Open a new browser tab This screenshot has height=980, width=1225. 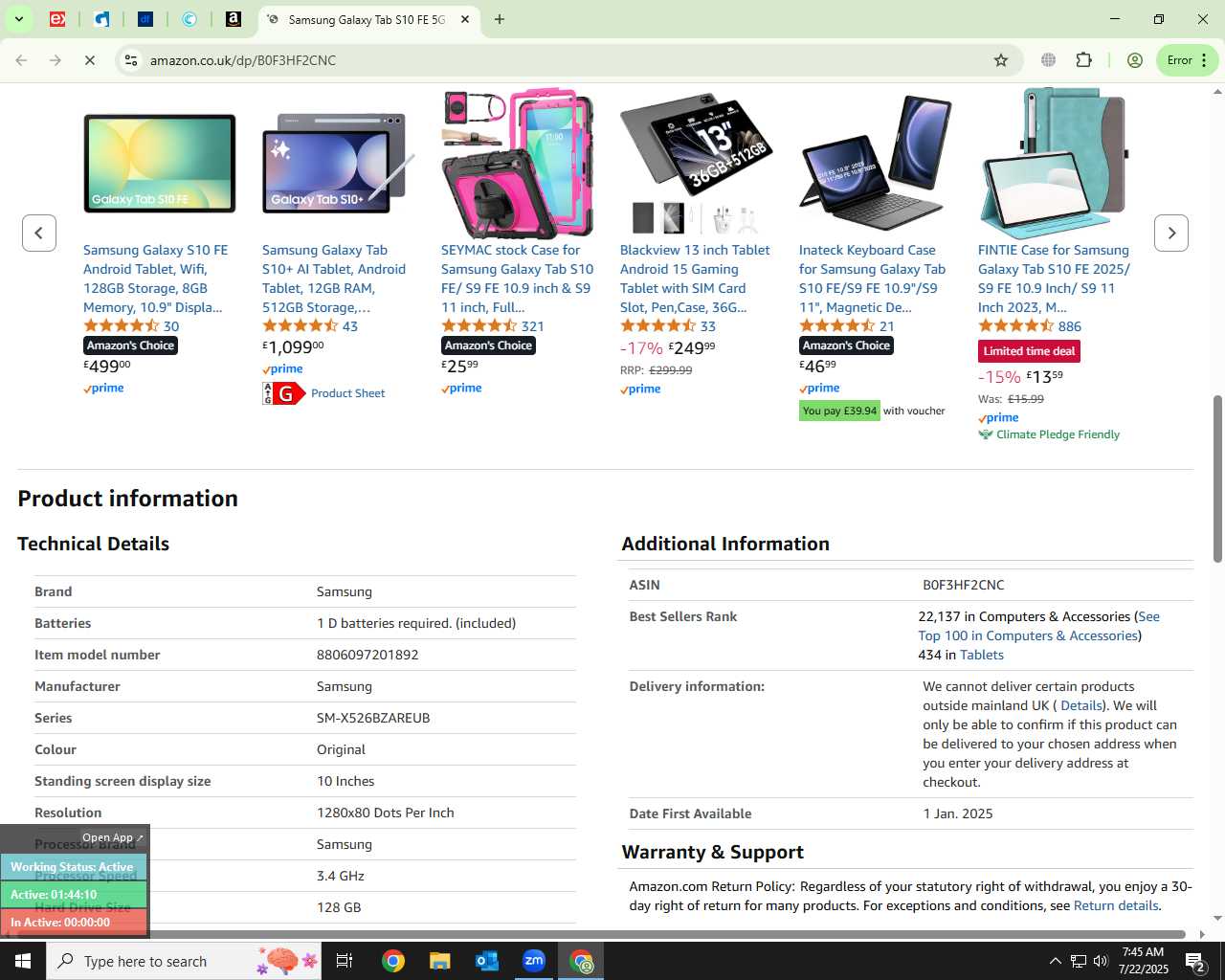[x=499, y=19]
